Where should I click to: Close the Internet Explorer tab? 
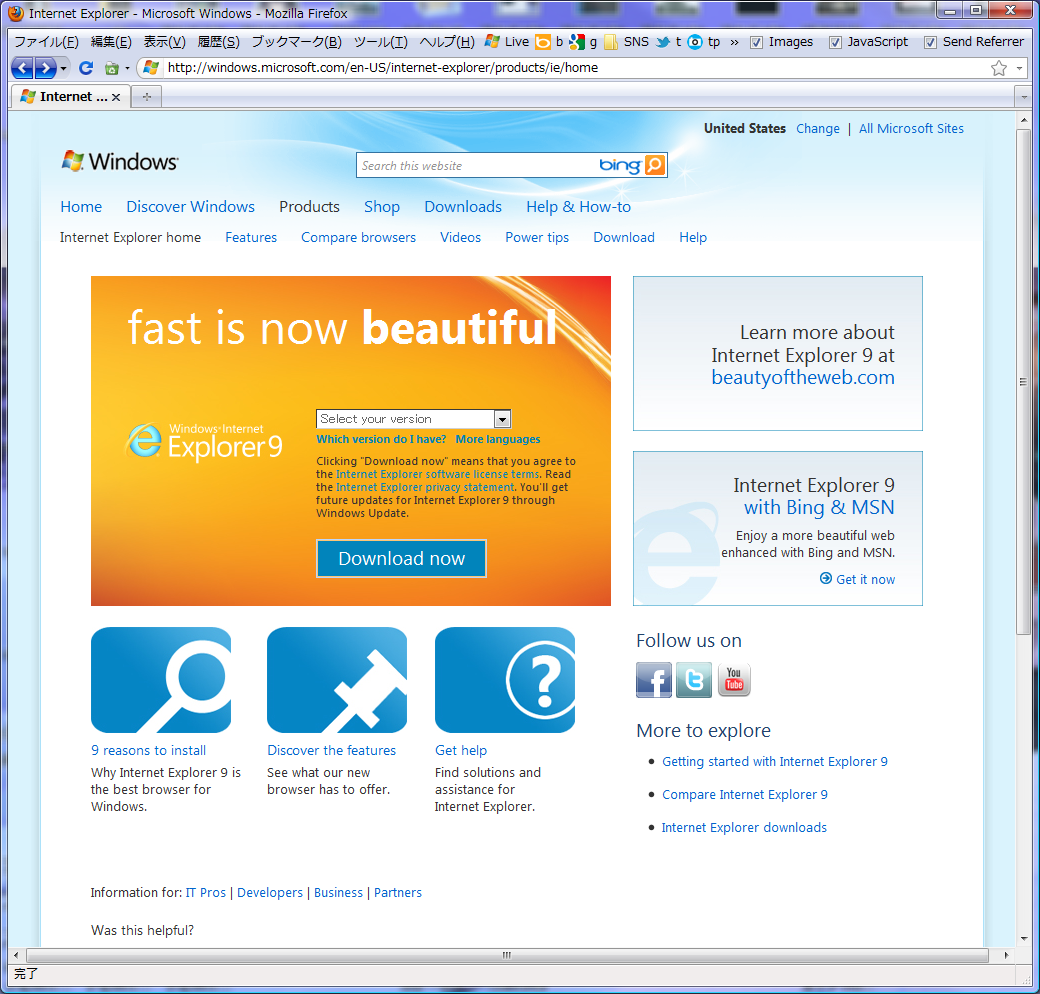pos(116,97)
